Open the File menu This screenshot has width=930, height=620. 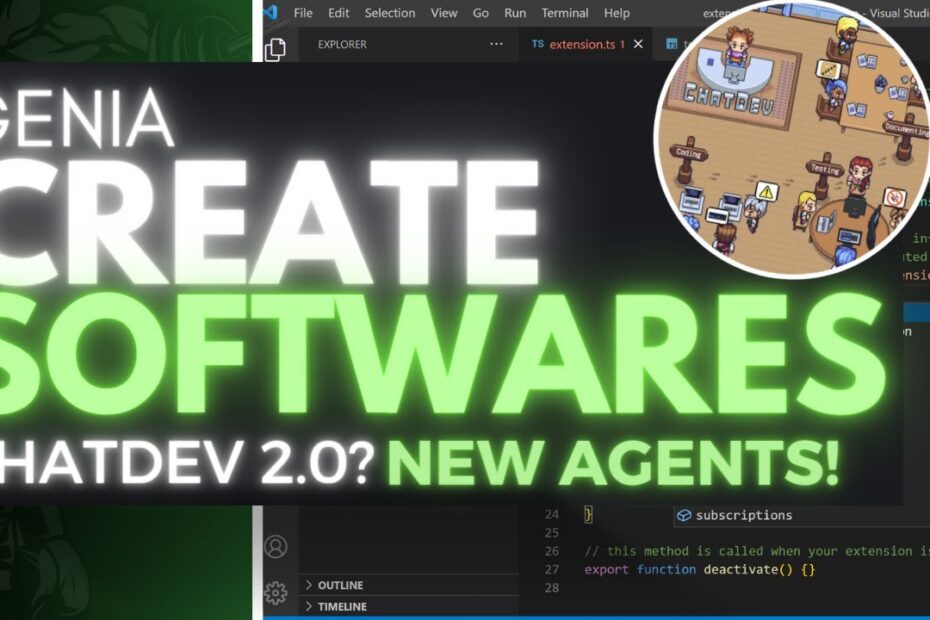click(x=303, y=13)
